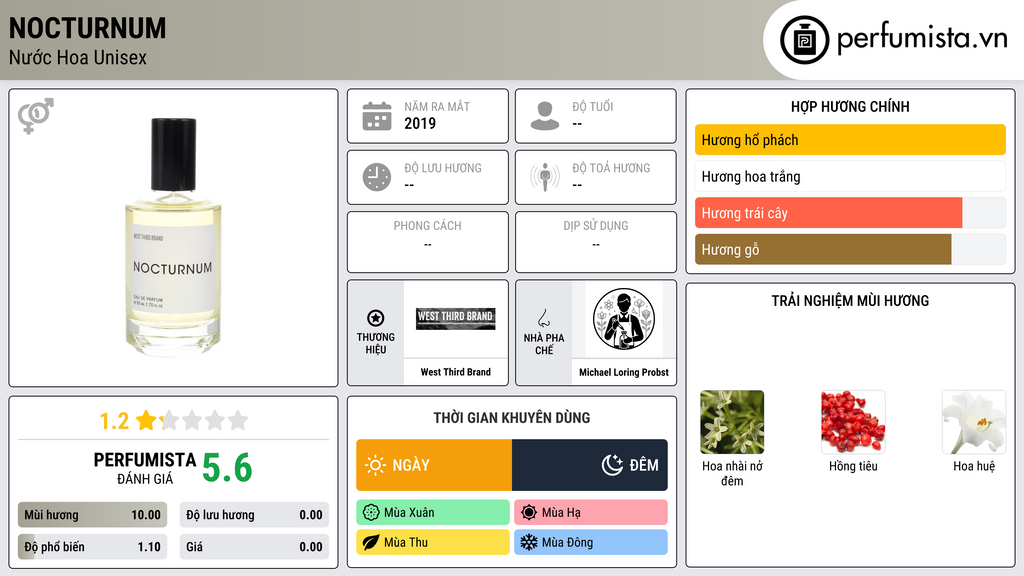Screen dimensions: 1024x576
Task: Click the 5.6 Perfumista rating score
Action: tap(227, 468)
